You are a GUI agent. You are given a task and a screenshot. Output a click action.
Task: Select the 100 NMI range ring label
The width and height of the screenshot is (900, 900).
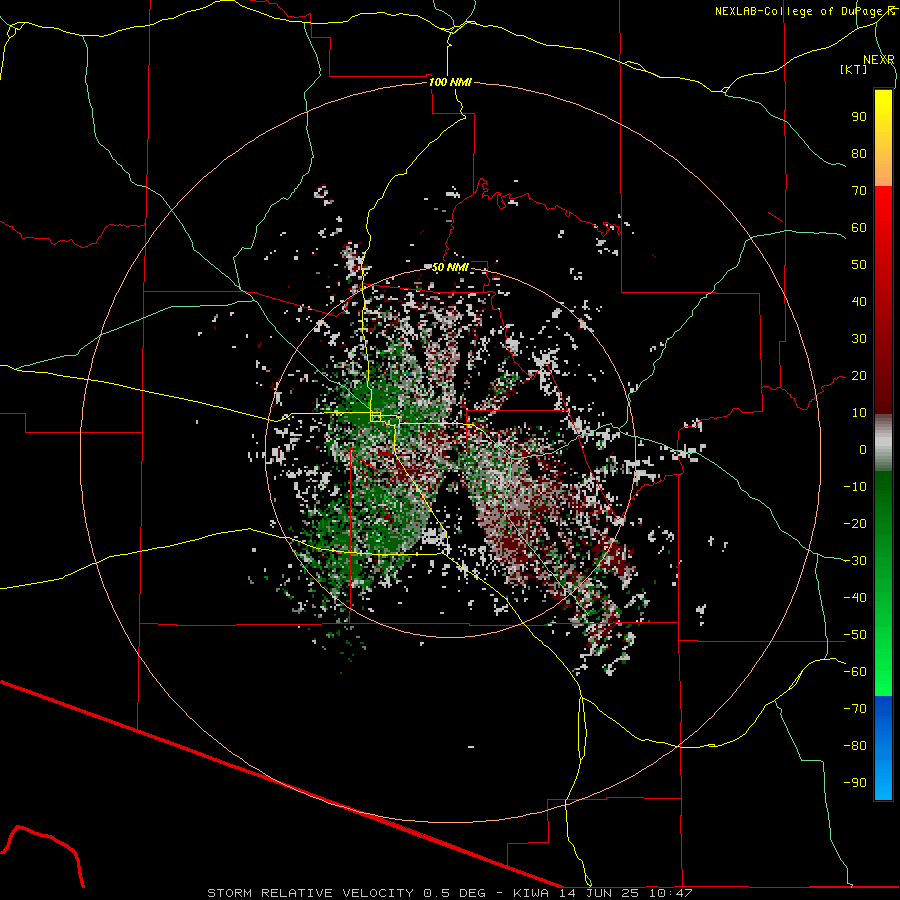coord(450,82)
